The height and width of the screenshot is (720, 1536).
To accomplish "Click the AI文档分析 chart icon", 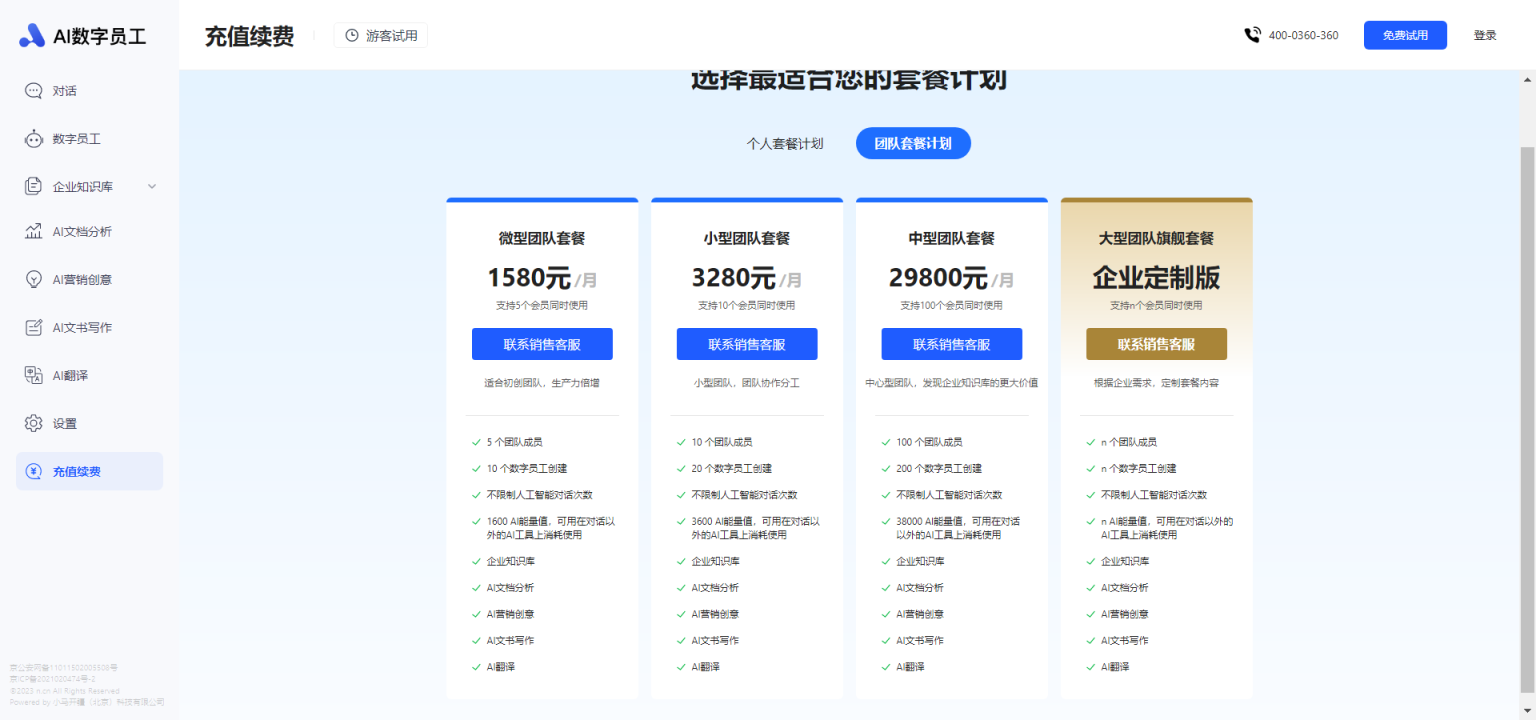I will 33,232.
